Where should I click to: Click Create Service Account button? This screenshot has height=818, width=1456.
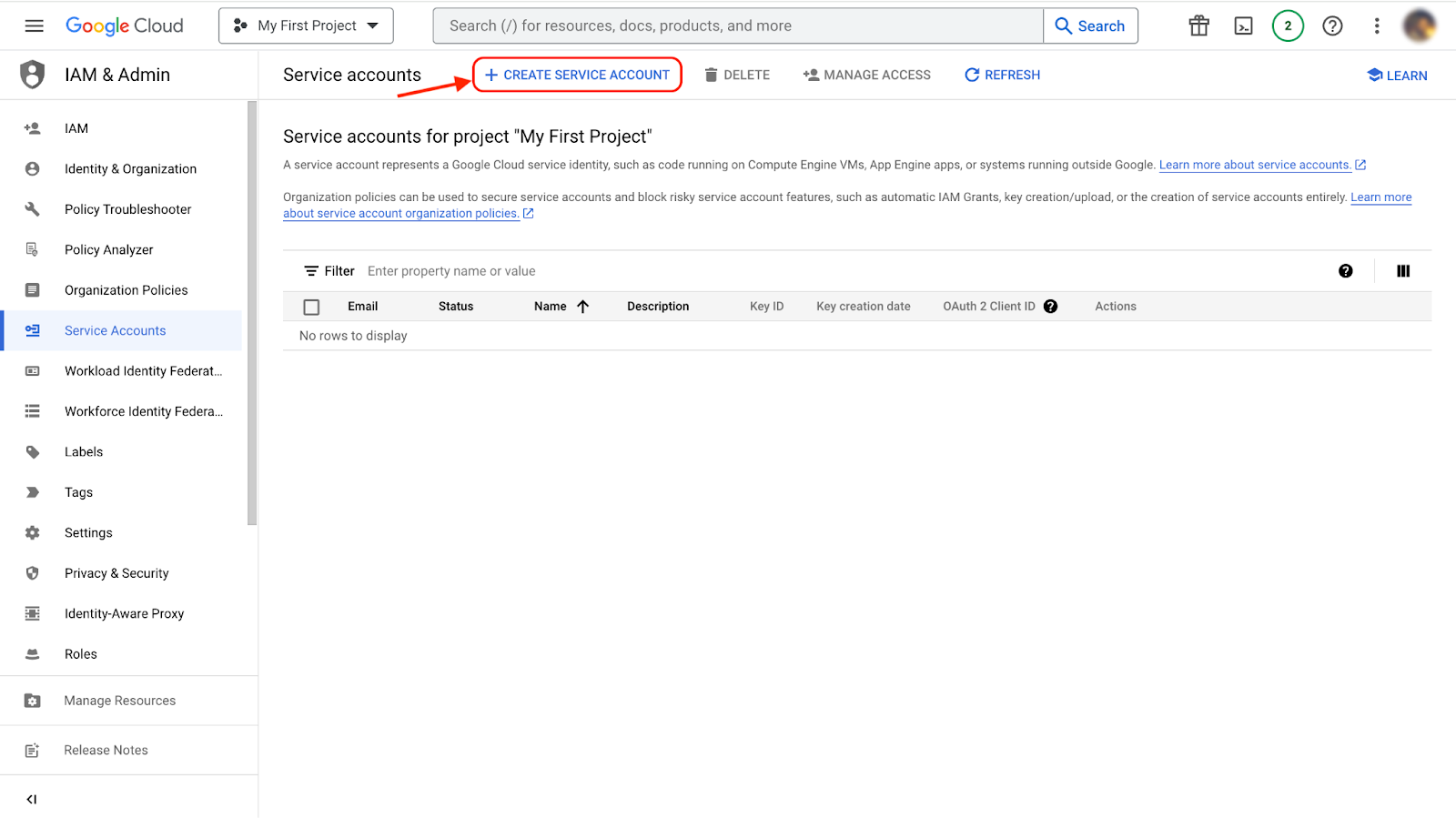577,75
